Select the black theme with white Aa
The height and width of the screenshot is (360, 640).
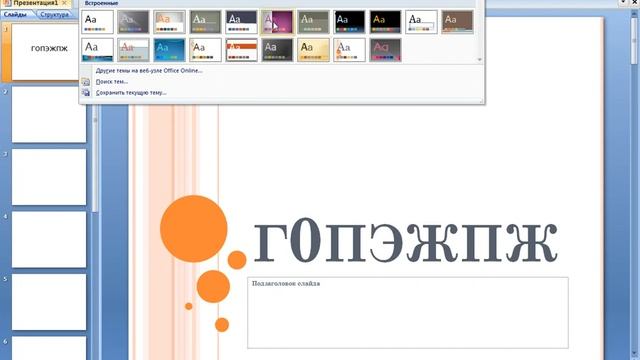(349, 22)
